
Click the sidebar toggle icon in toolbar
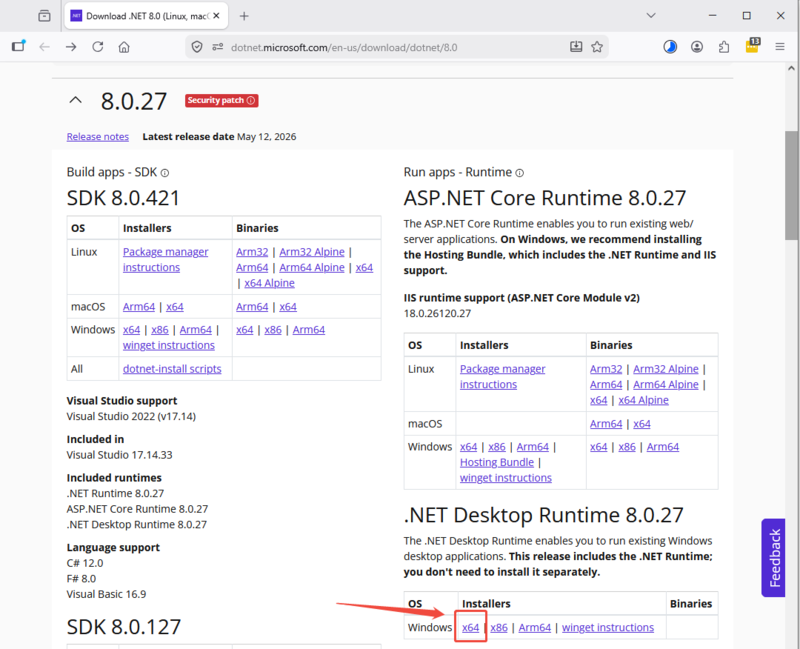click(x=19, y=47)
